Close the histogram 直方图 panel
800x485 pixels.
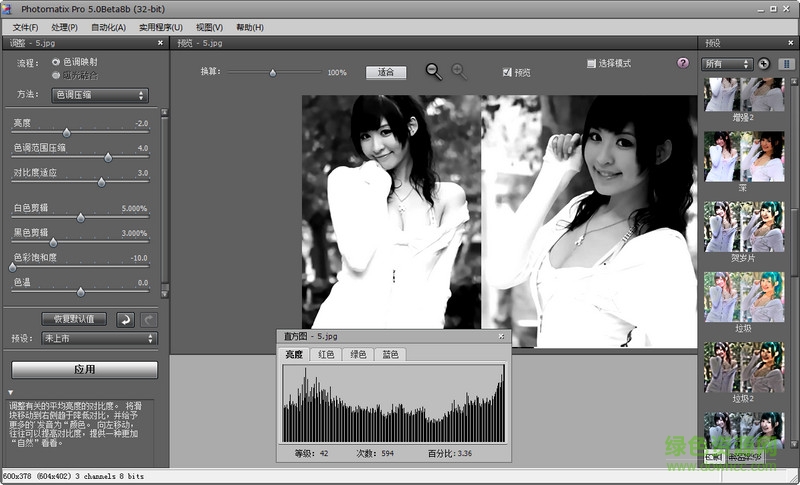[502, 335]
